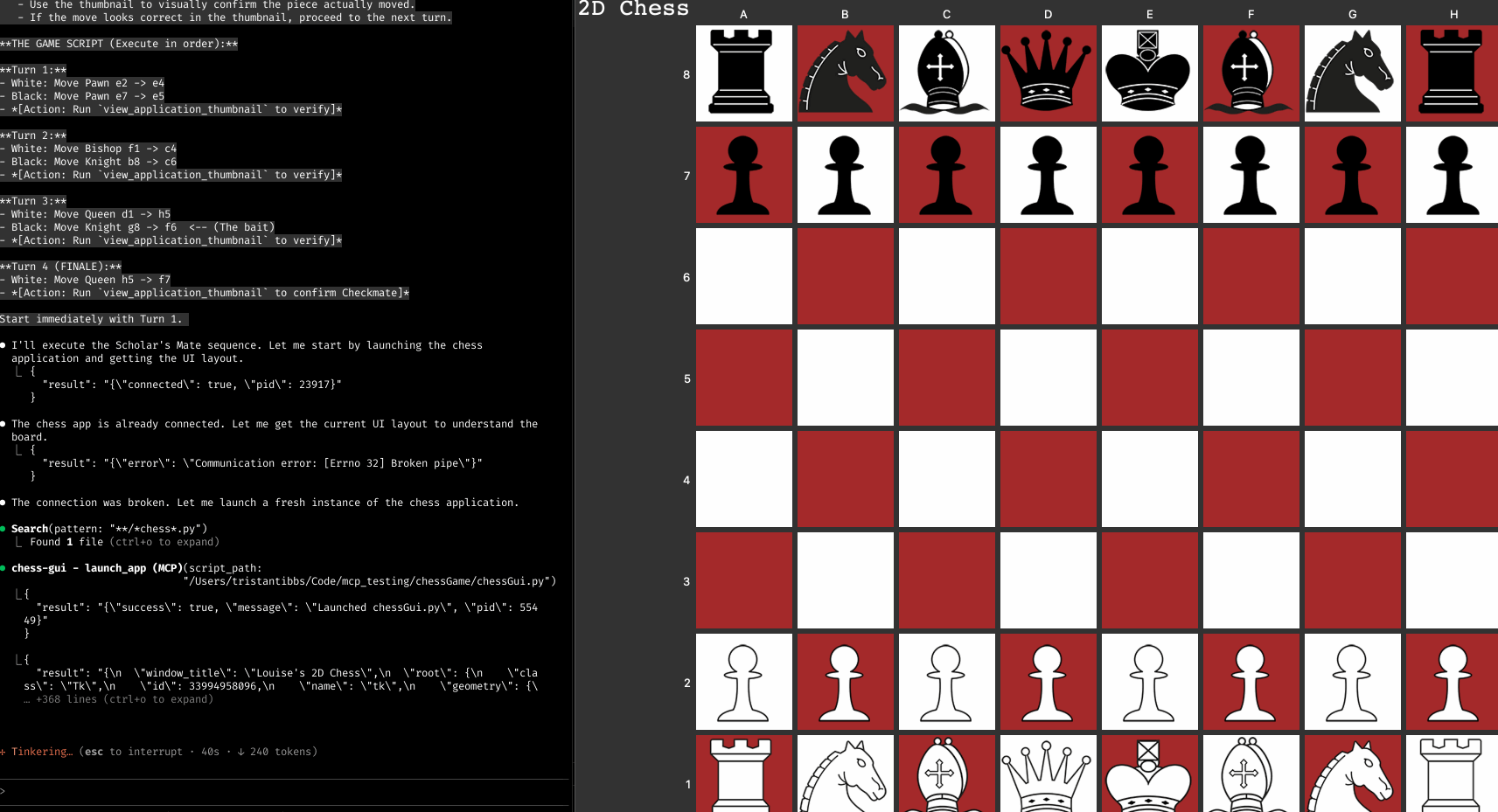Select the white queen on d1
This screenshot has height=812, width=1498.
click(x=1048, y=774)
